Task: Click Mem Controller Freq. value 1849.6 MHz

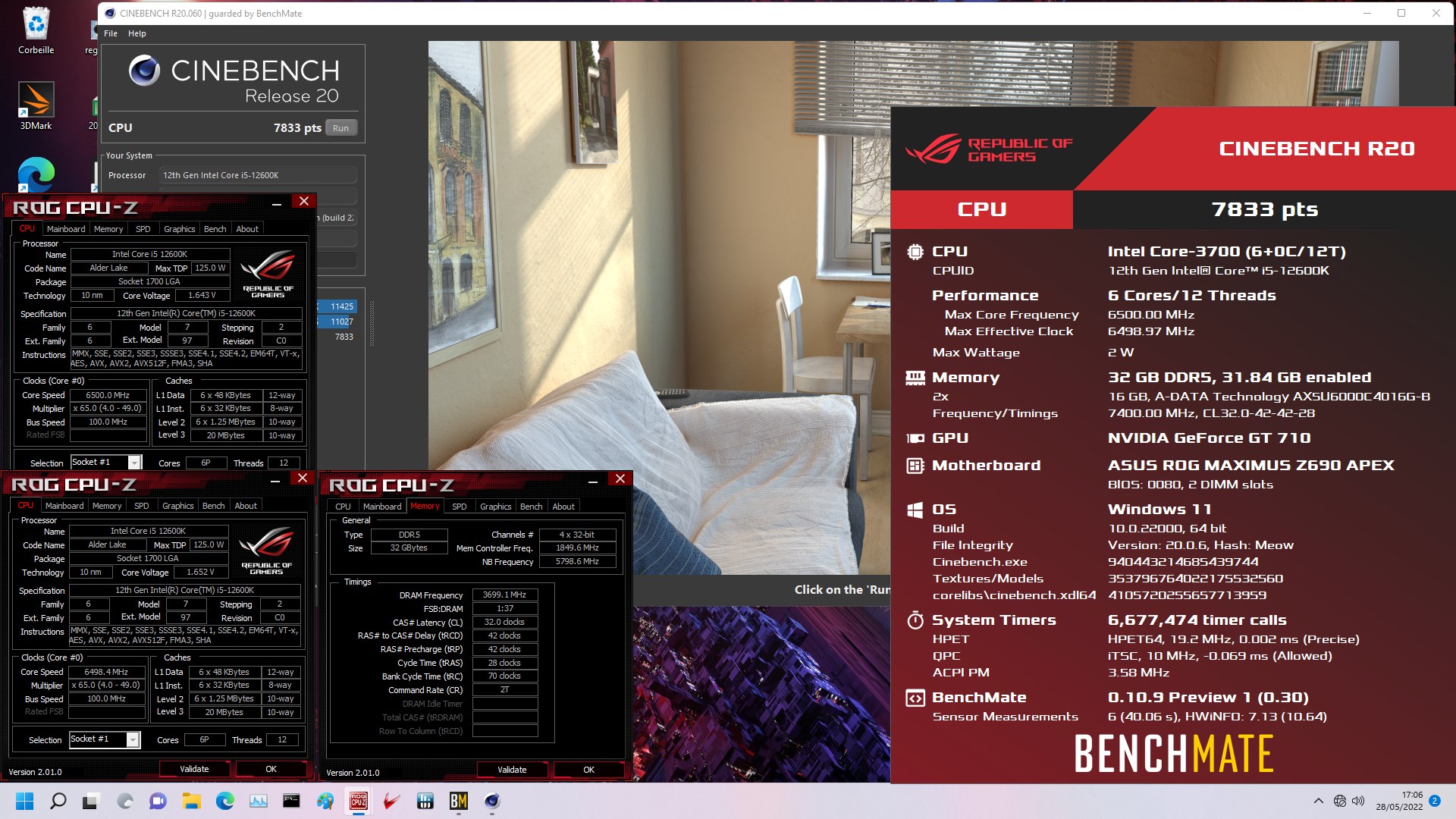Action: tap(577, 548)
